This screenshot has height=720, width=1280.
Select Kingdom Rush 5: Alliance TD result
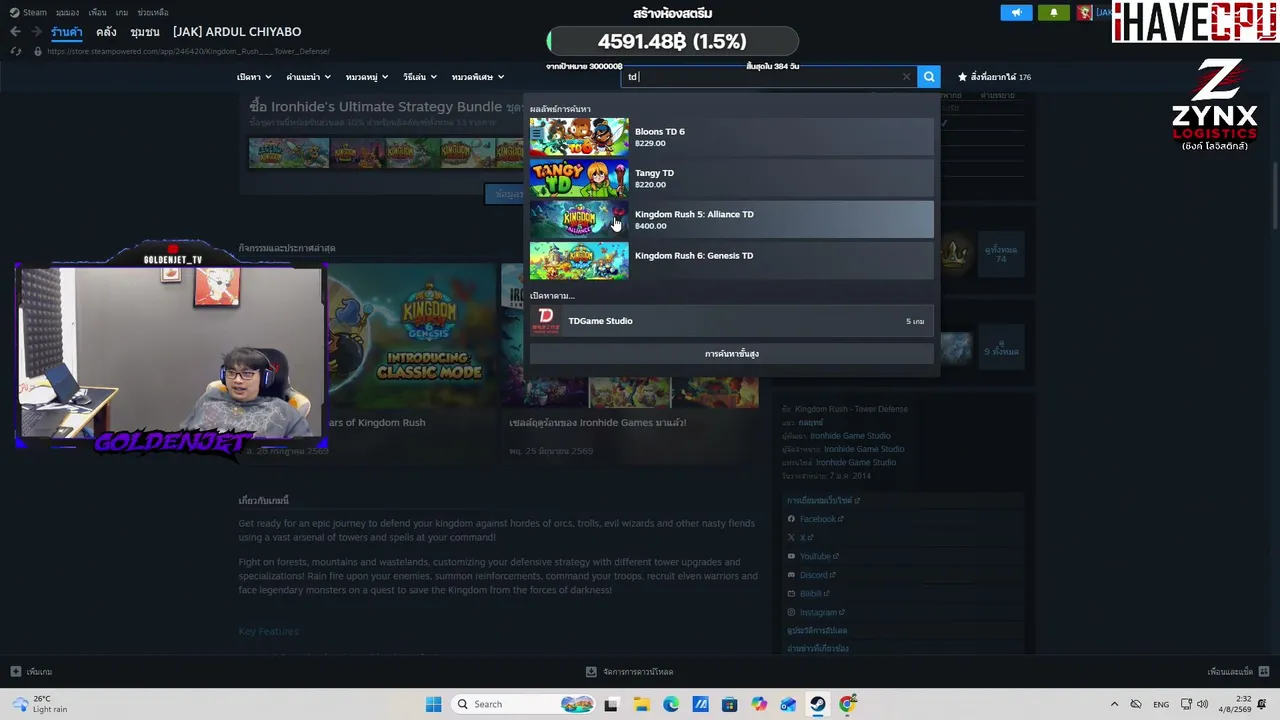pyautogui.click(x=731, y=219)
